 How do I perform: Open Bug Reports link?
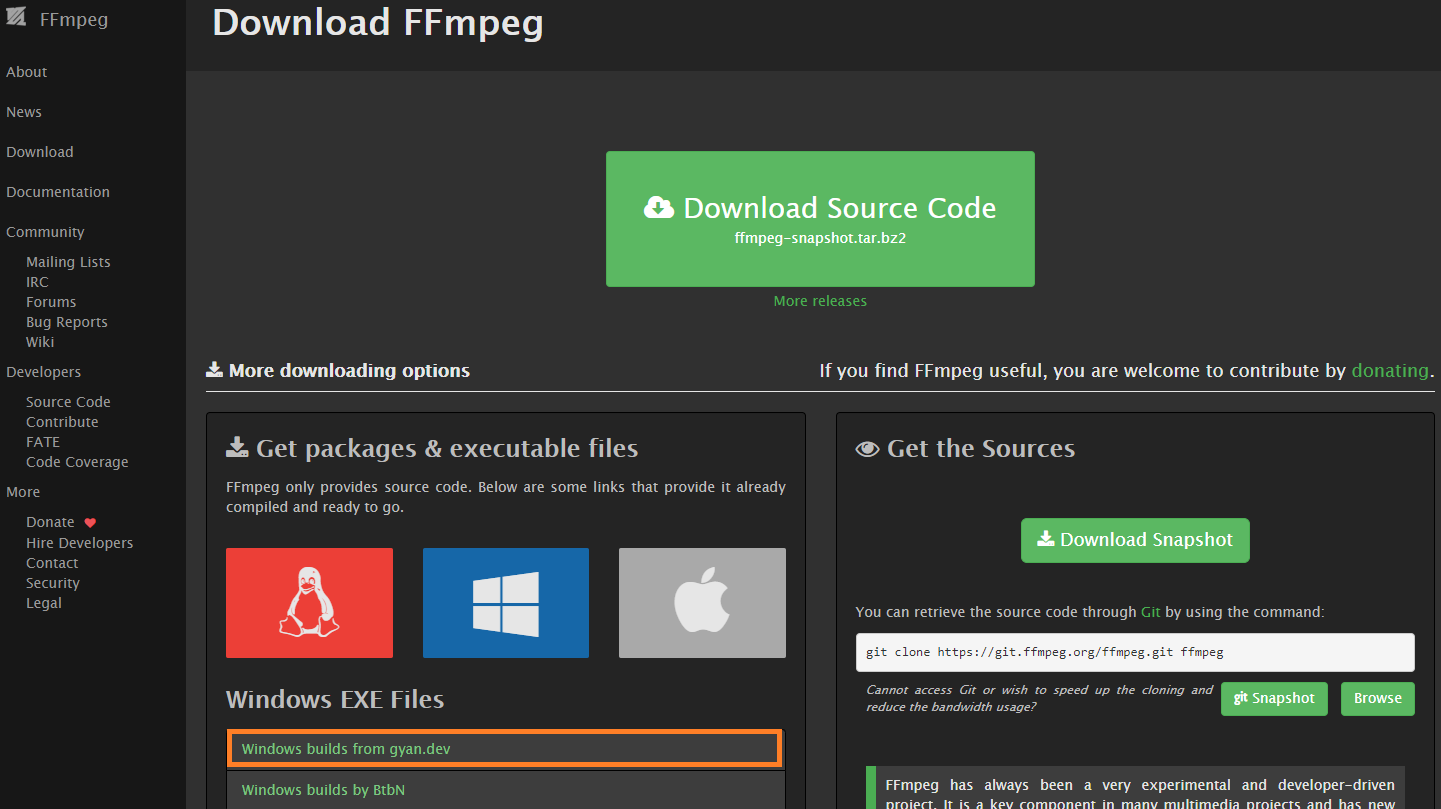click(x=67, y=322)
